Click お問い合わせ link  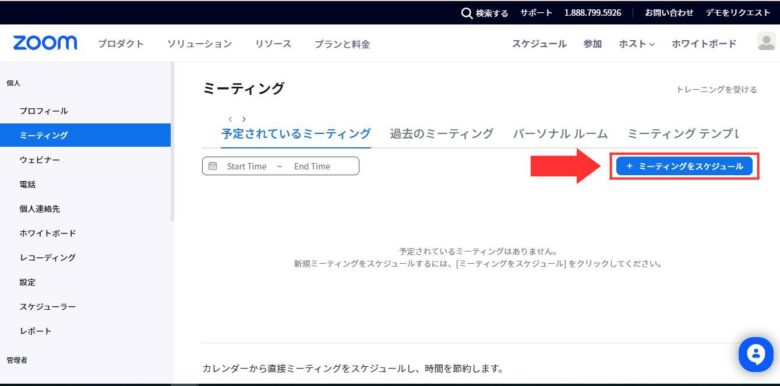pyautogui.click(x=669, y=13)
